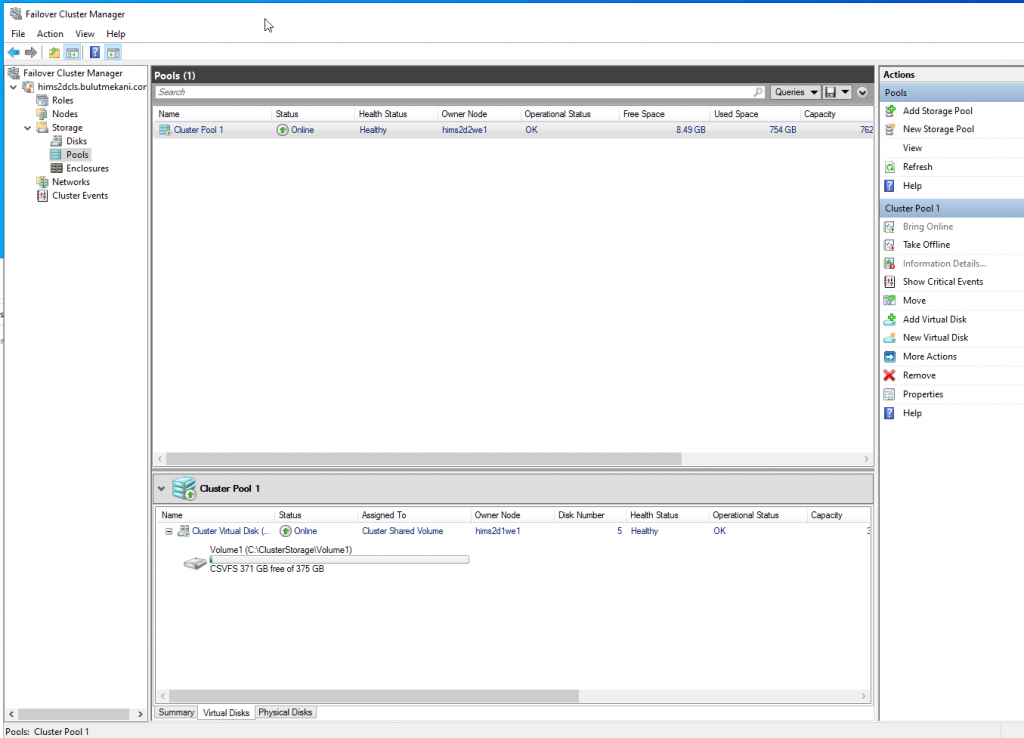The image size is (1024, 738).
Task: Click the Add Storage Pool icon
Action: [x=889, y=111]
